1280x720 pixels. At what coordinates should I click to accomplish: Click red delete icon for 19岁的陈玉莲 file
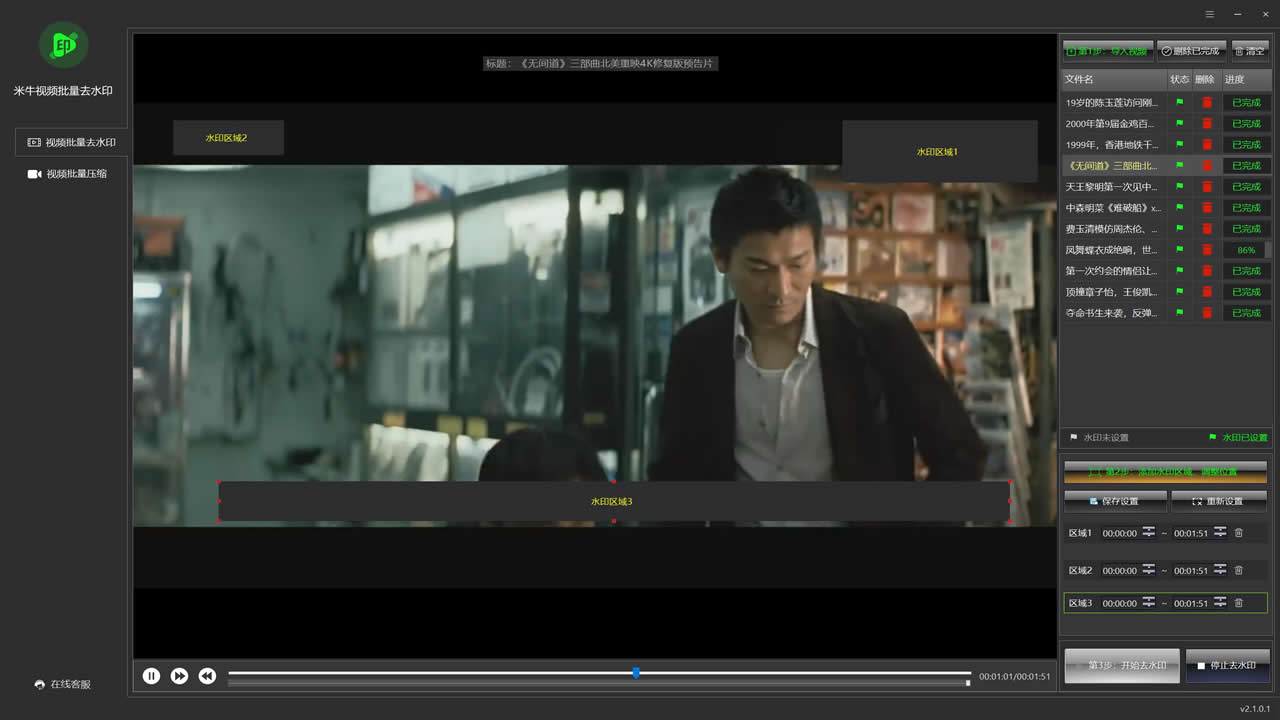point(1207,102)
